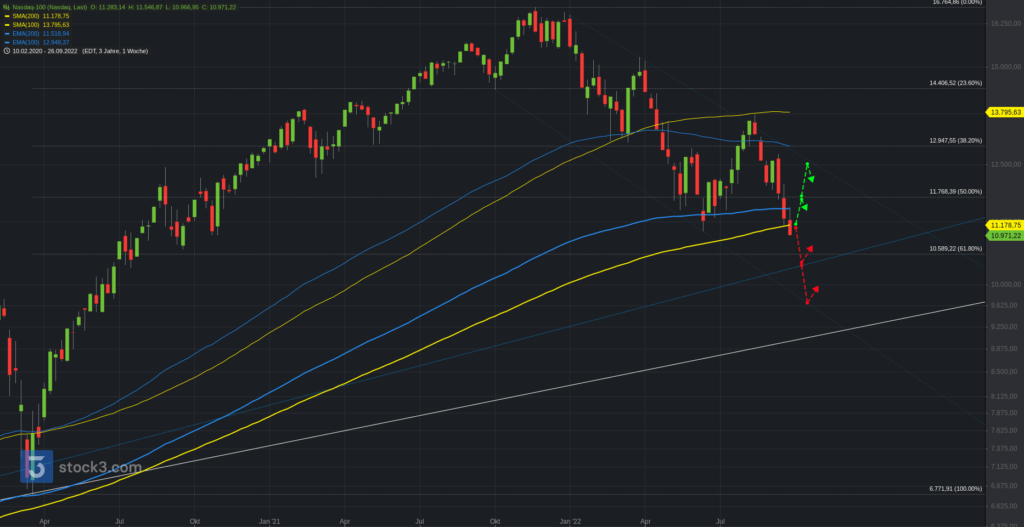Screen dimensions: 1024x527
Task: Click the 7.625,00 price axis label
Action: pyautogui.click(x=1006, y=430)
